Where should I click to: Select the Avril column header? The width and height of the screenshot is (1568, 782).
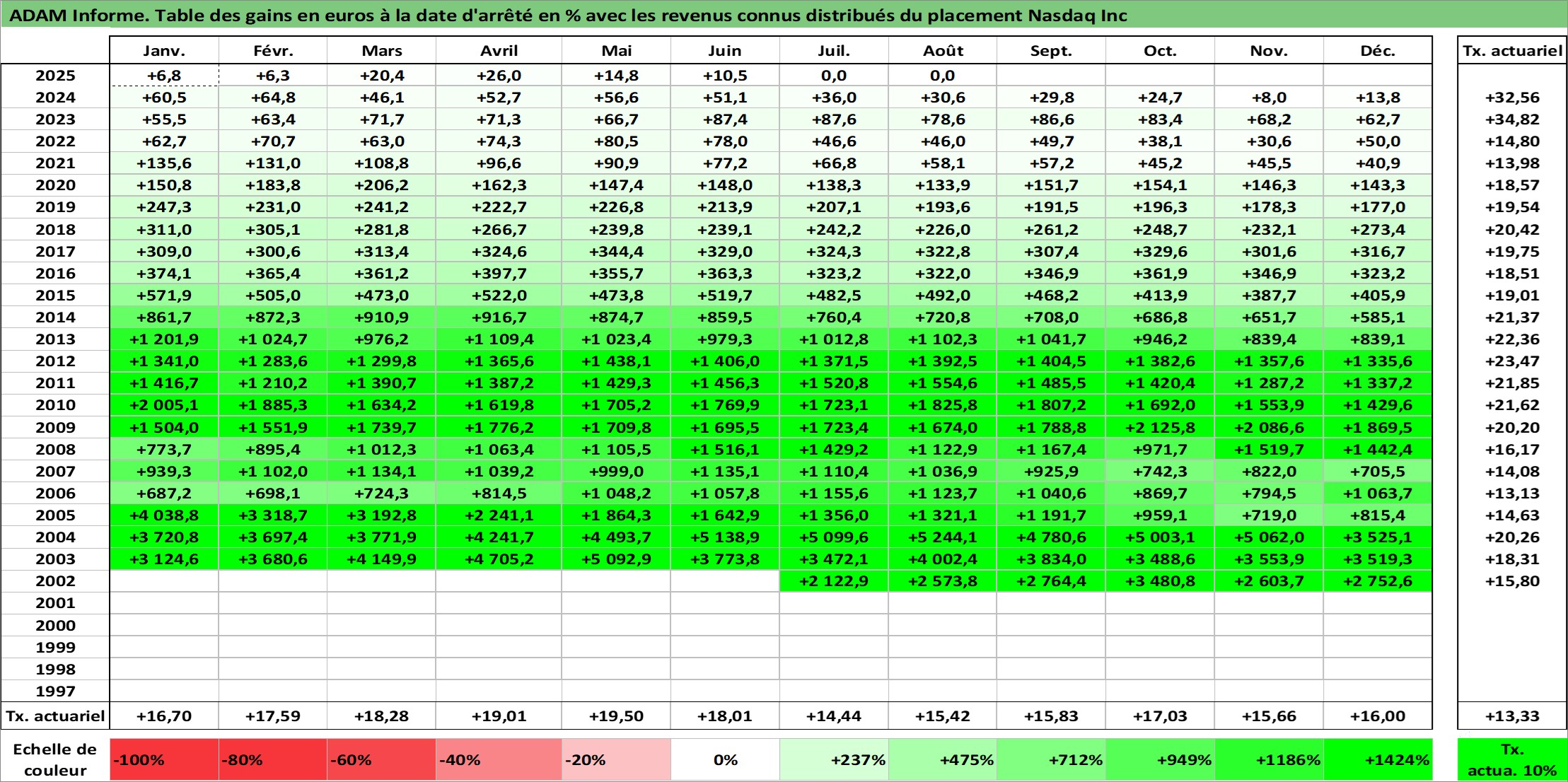pyautogui.click(x=499, y=50)
